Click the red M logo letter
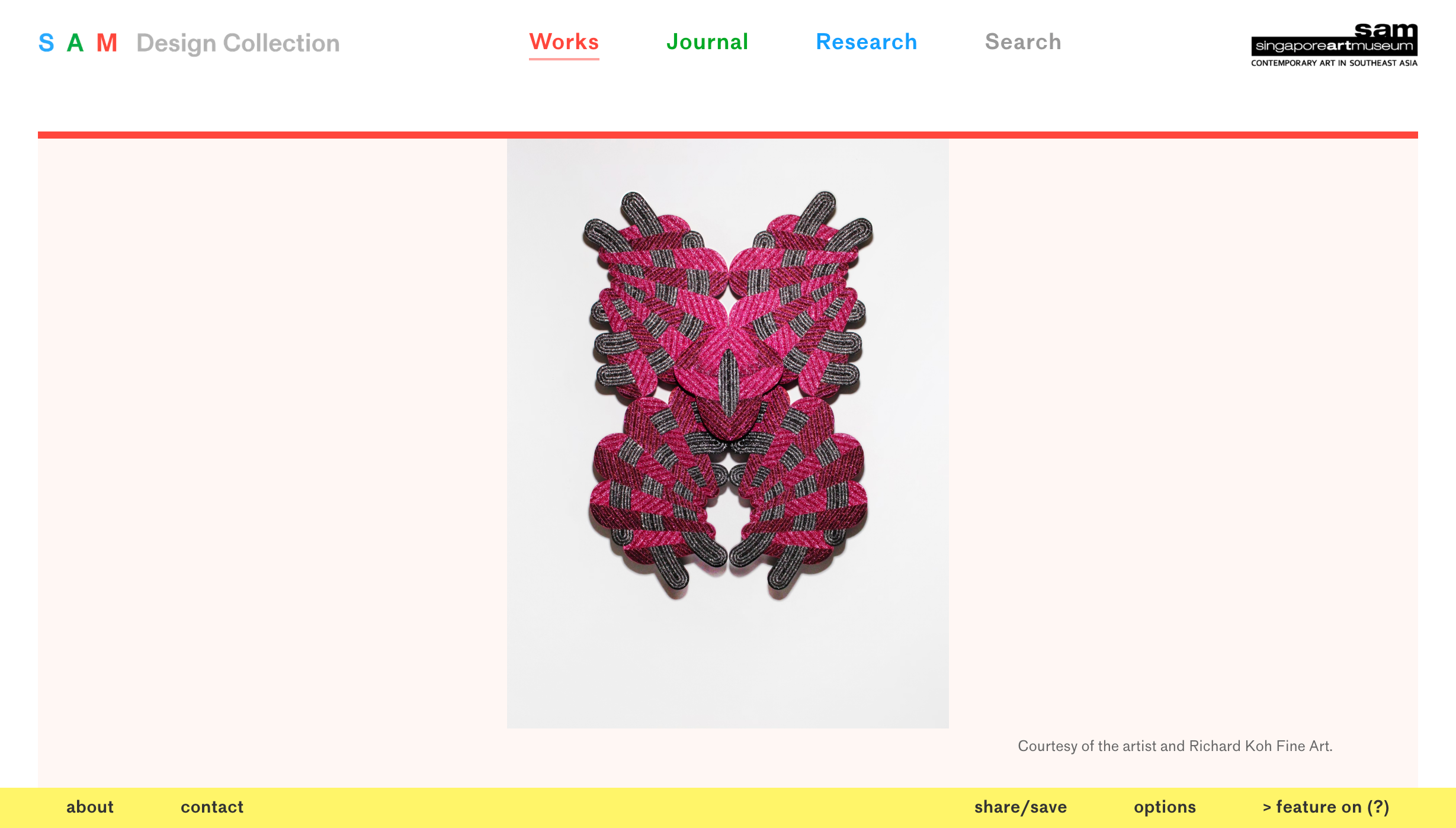 point(107,43)
